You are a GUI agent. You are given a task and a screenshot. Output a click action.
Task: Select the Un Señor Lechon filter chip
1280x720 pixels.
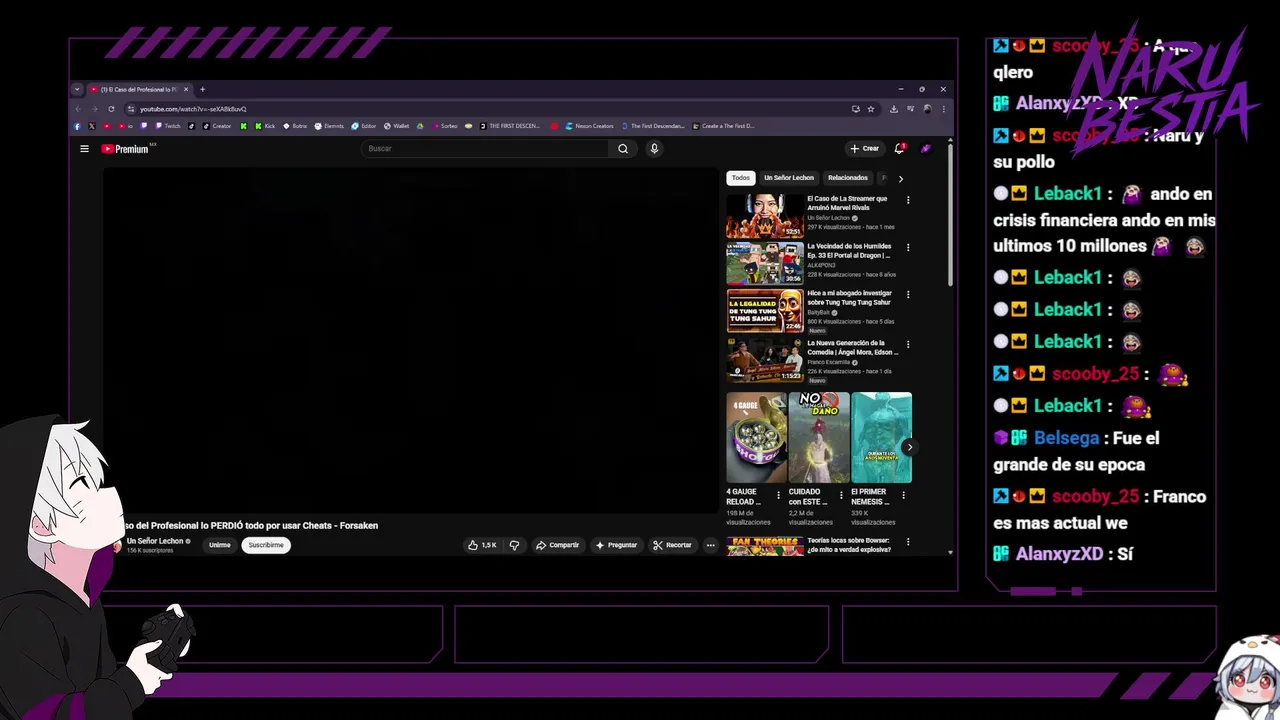[789, 178]
